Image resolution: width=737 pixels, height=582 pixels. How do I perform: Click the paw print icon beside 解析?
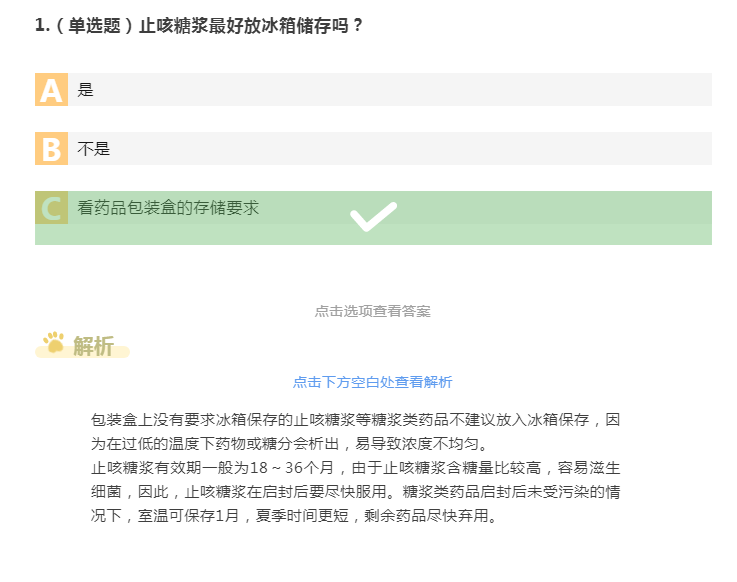click(53, 344)
